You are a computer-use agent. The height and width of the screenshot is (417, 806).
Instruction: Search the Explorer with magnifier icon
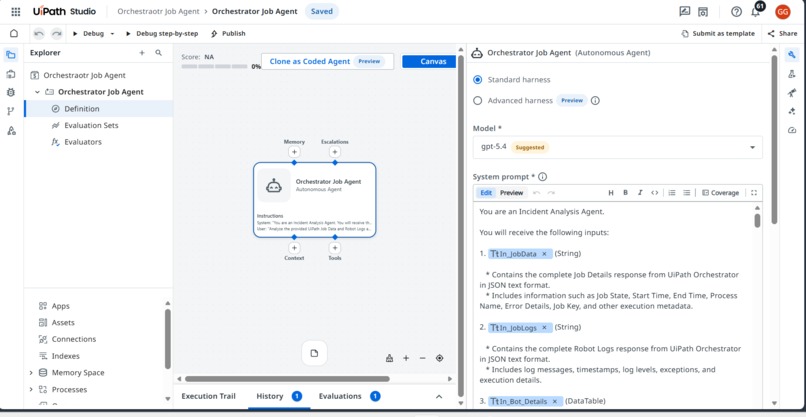[x=158, y=52]
